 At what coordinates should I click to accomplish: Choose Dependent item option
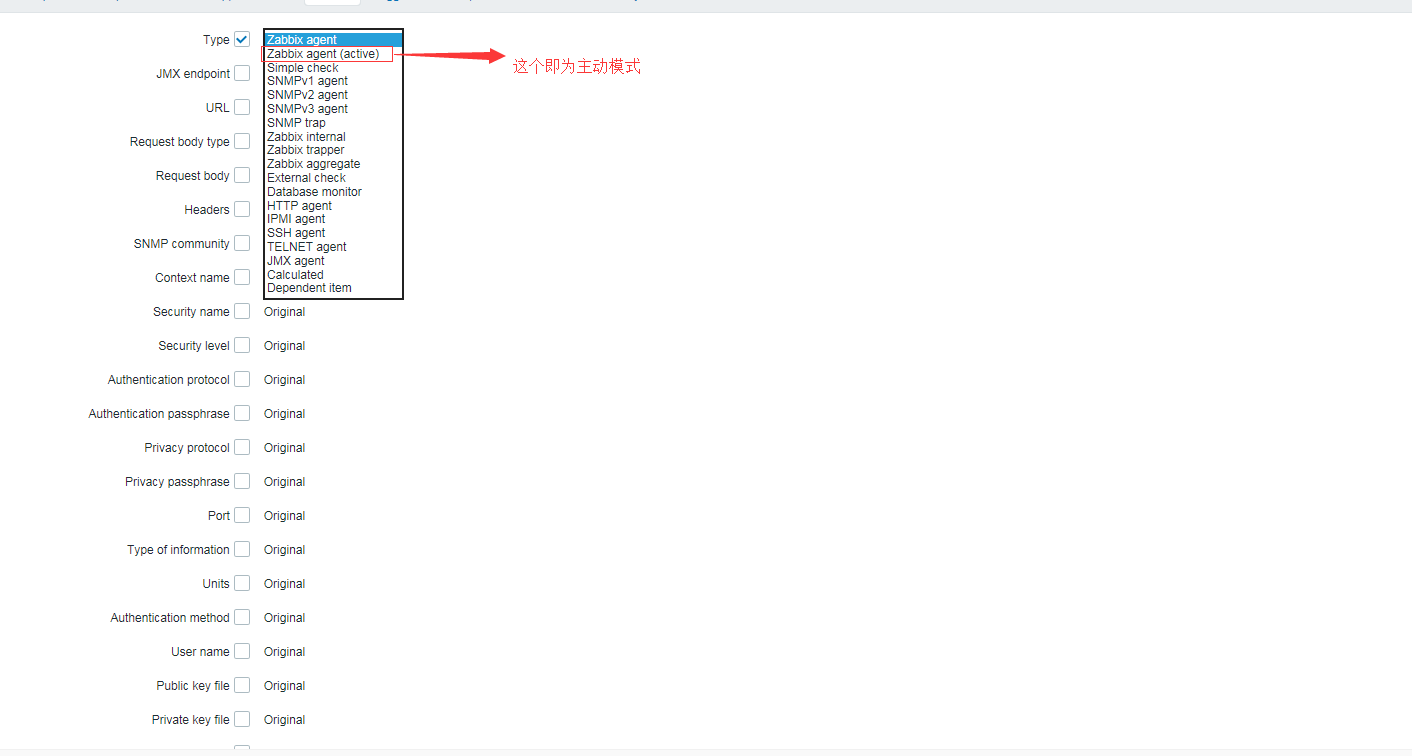click(x=333, y=288)
